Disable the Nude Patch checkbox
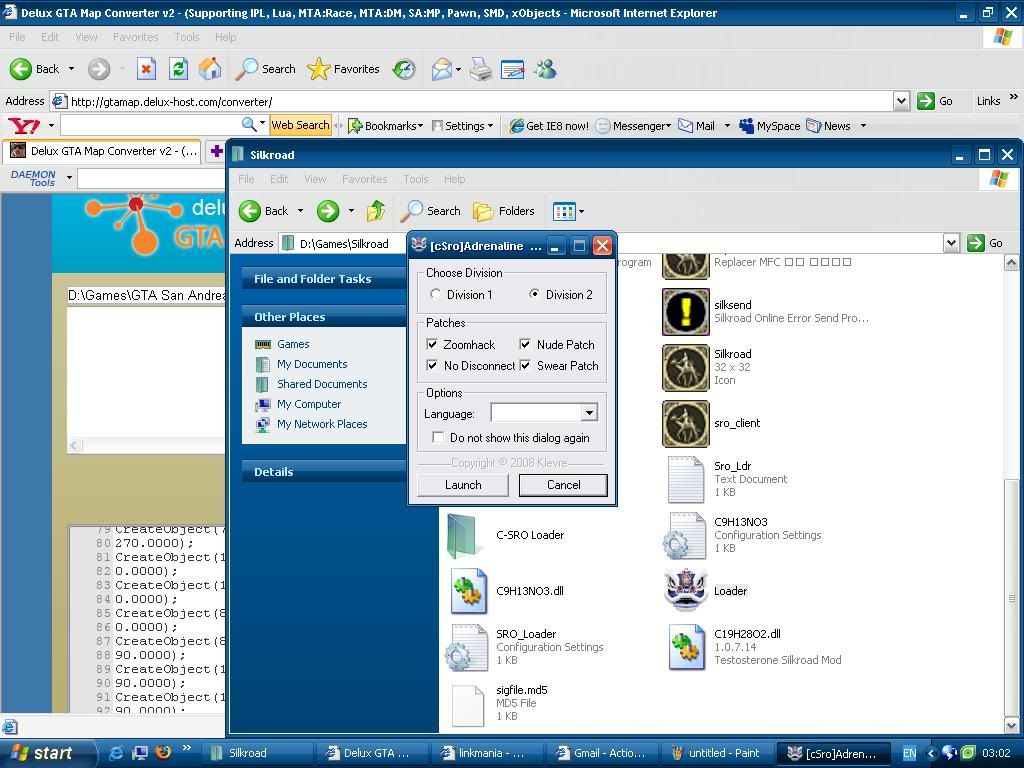 coord(525,345)
